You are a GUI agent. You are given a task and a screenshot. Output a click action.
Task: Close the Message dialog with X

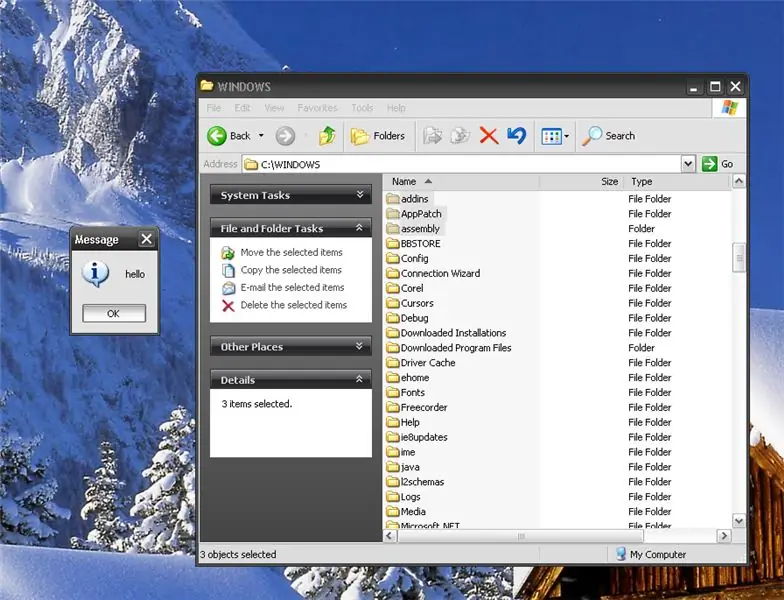(x=146, y=239)
